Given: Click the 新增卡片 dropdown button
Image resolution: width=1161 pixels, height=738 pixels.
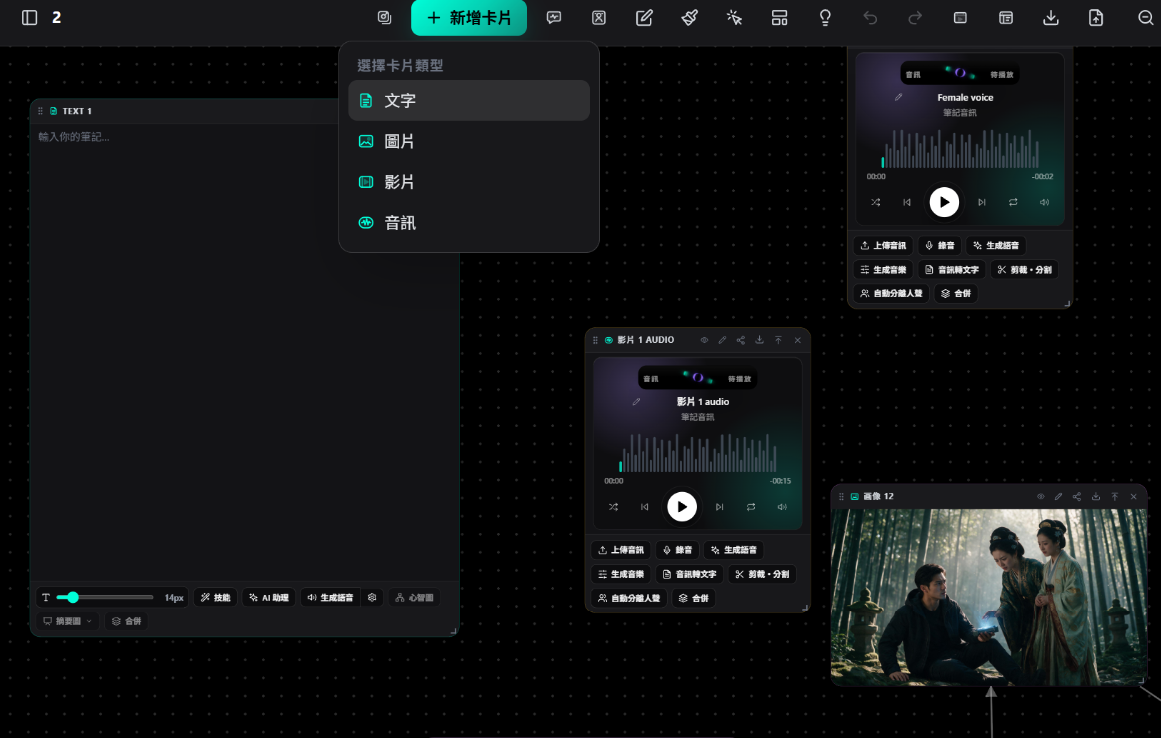Looking at the screenshot, I should click(x=469, y=18).
